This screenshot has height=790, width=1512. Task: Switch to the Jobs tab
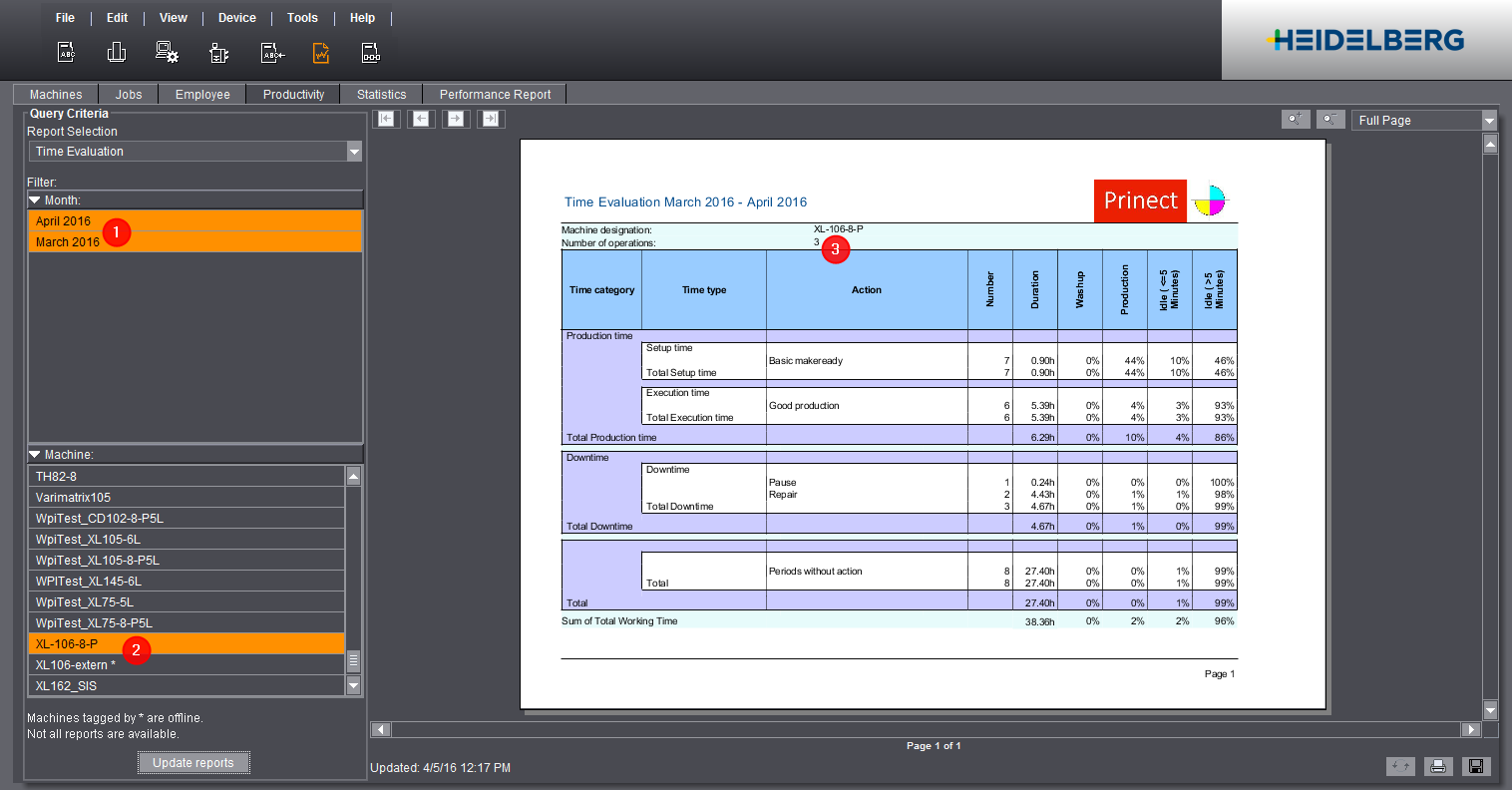tap(129, 94)
